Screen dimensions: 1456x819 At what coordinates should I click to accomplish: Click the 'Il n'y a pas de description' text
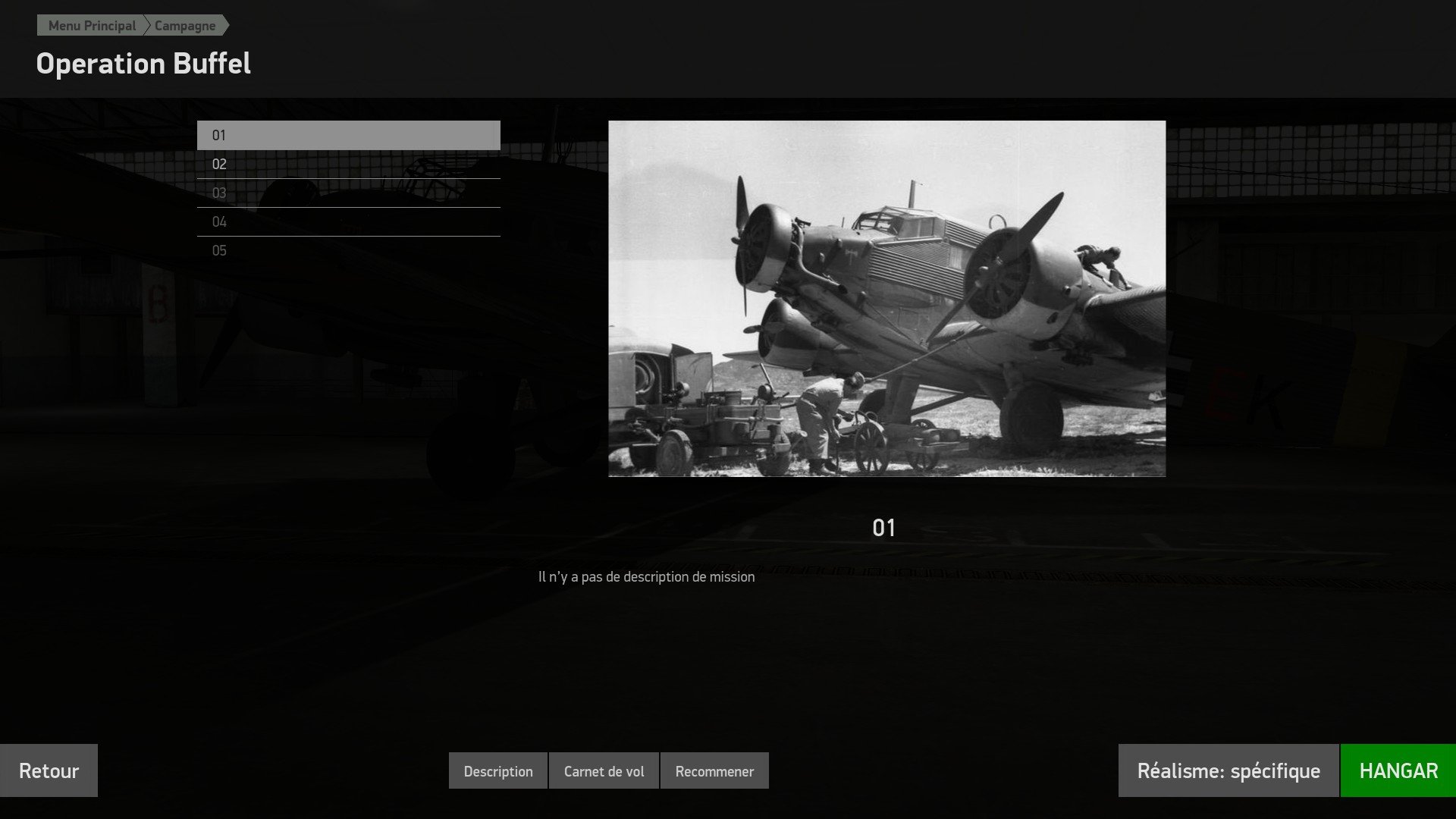[646, 577]
